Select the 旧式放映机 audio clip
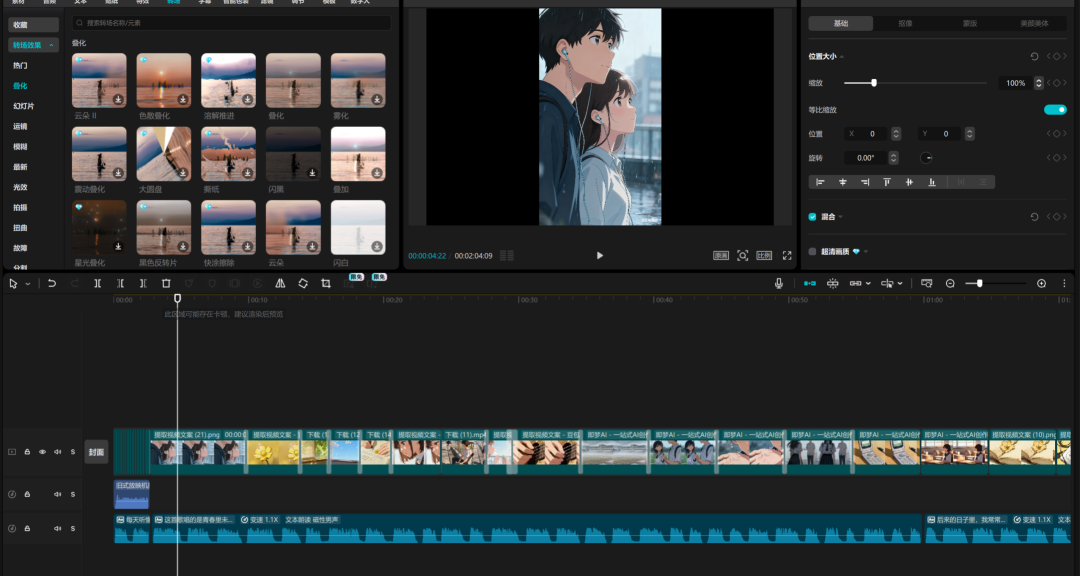Screen dimensions: 1080x576 132,494
